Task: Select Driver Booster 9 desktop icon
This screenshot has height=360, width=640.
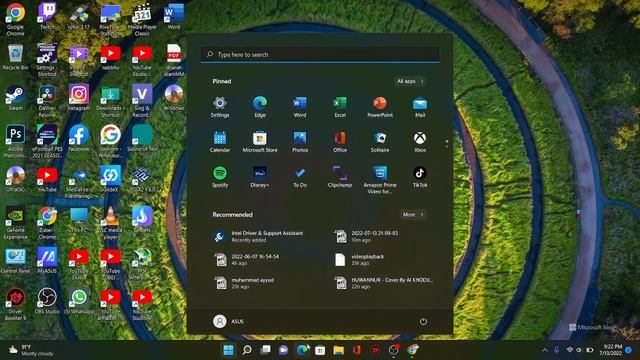Action: (15, 304)
